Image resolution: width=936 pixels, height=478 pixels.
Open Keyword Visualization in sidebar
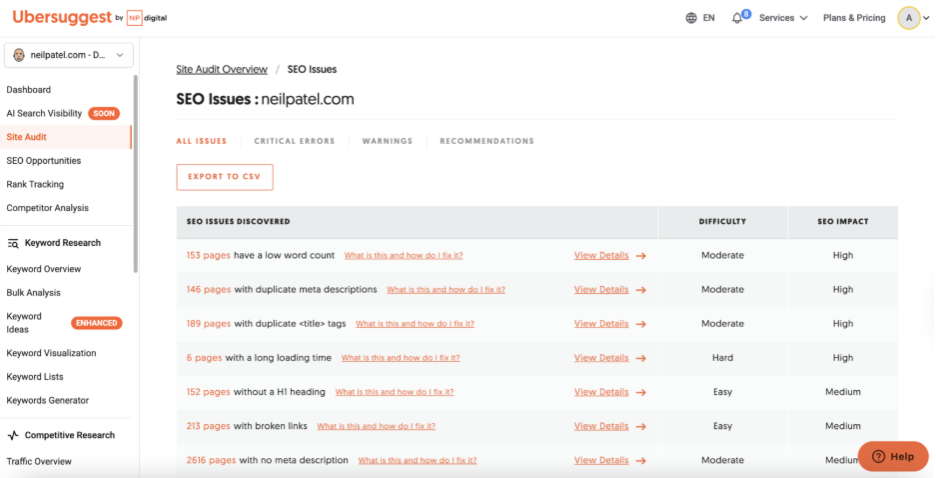click(x=51, y=353)
